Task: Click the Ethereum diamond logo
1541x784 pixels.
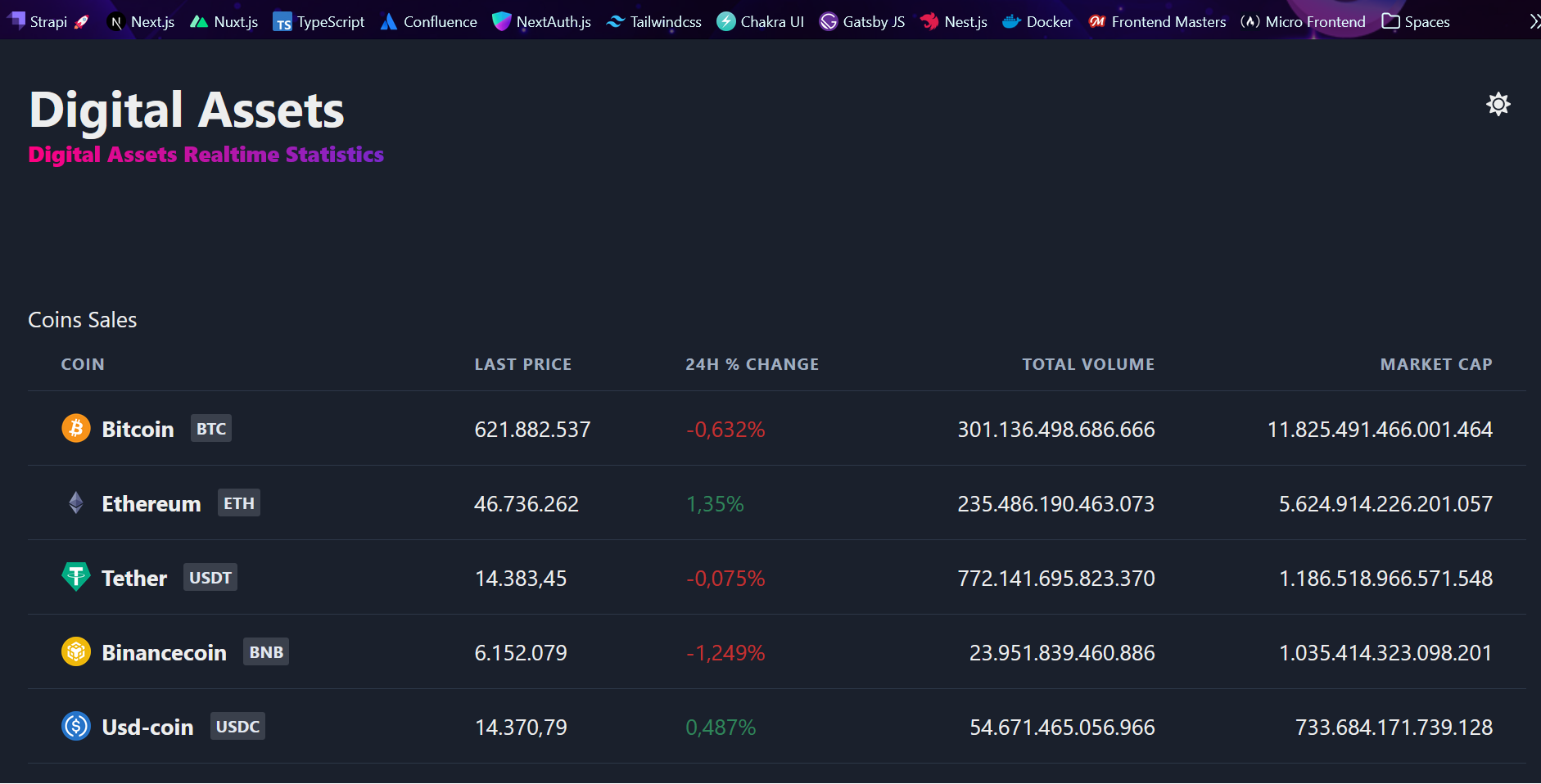Action: pyautogui.click(x=76, y=502)
